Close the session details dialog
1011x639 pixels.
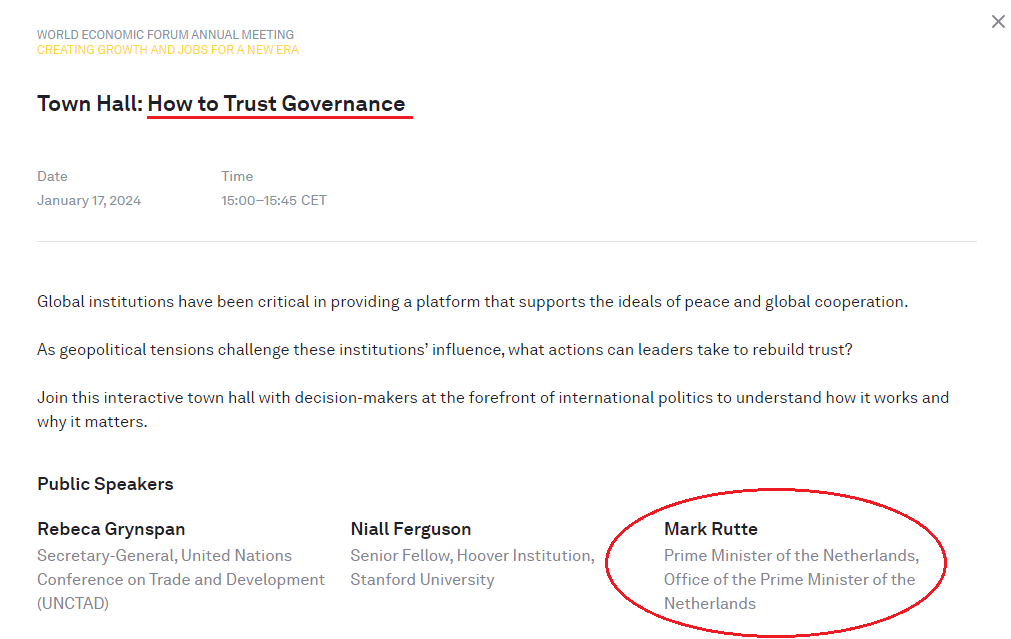pos(997,22)
